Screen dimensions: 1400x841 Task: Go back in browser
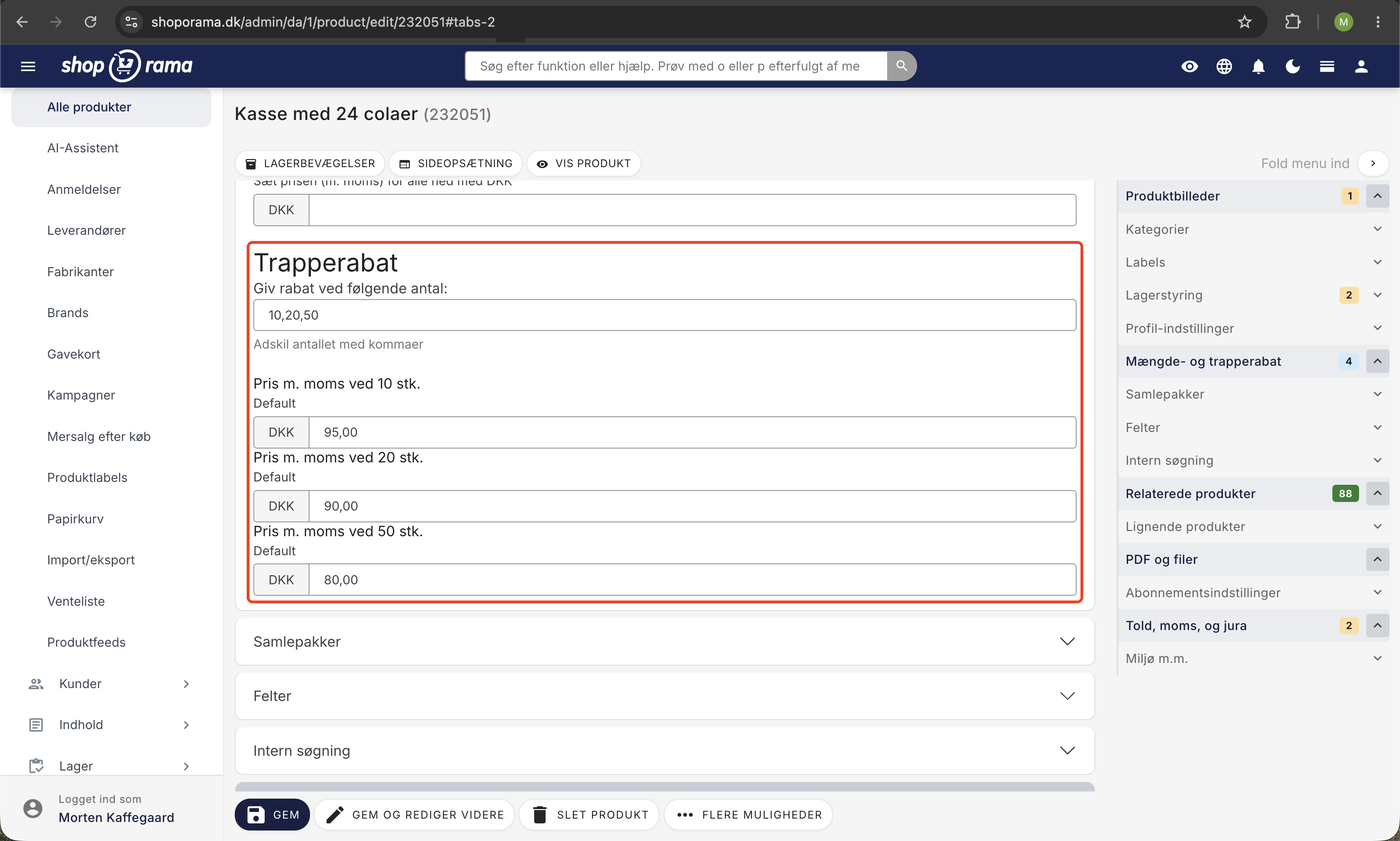[x=22, y=21]
